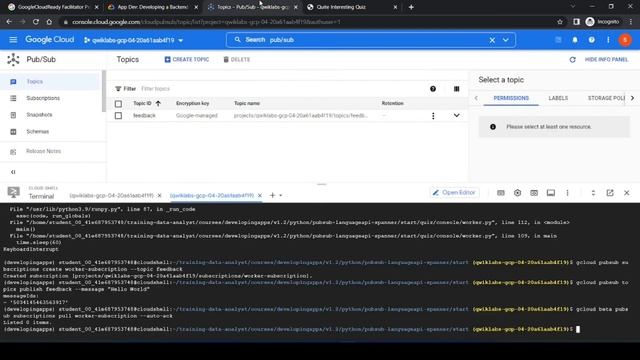The width and height of the screenshot is (640, 360).
Task: Refresh the topics list
Action: pos(572,60)
